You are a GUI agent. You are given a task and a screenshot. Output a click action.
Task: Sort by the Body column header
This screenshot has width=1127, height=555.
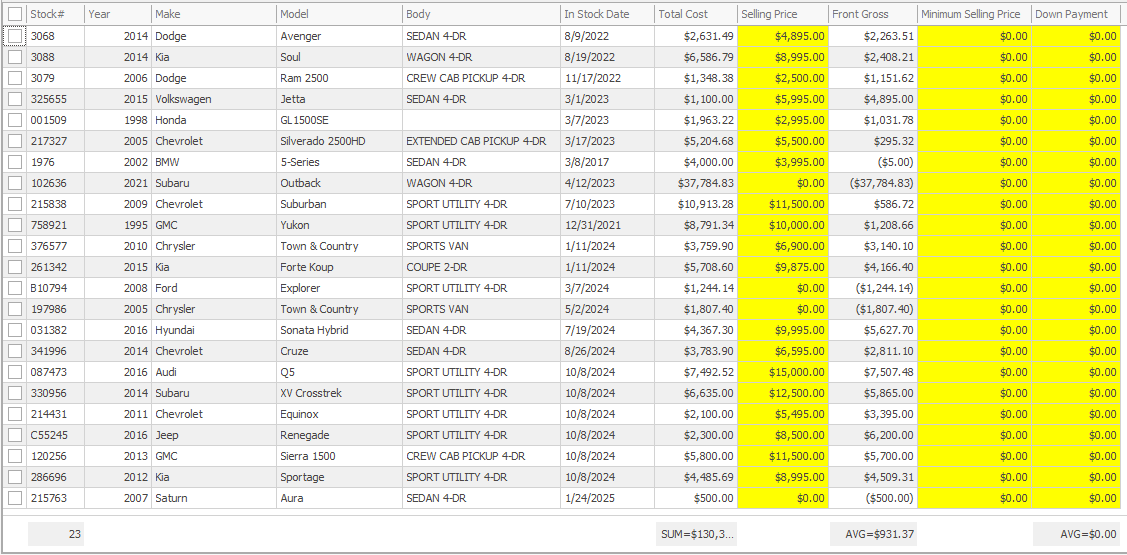(481, 14)
